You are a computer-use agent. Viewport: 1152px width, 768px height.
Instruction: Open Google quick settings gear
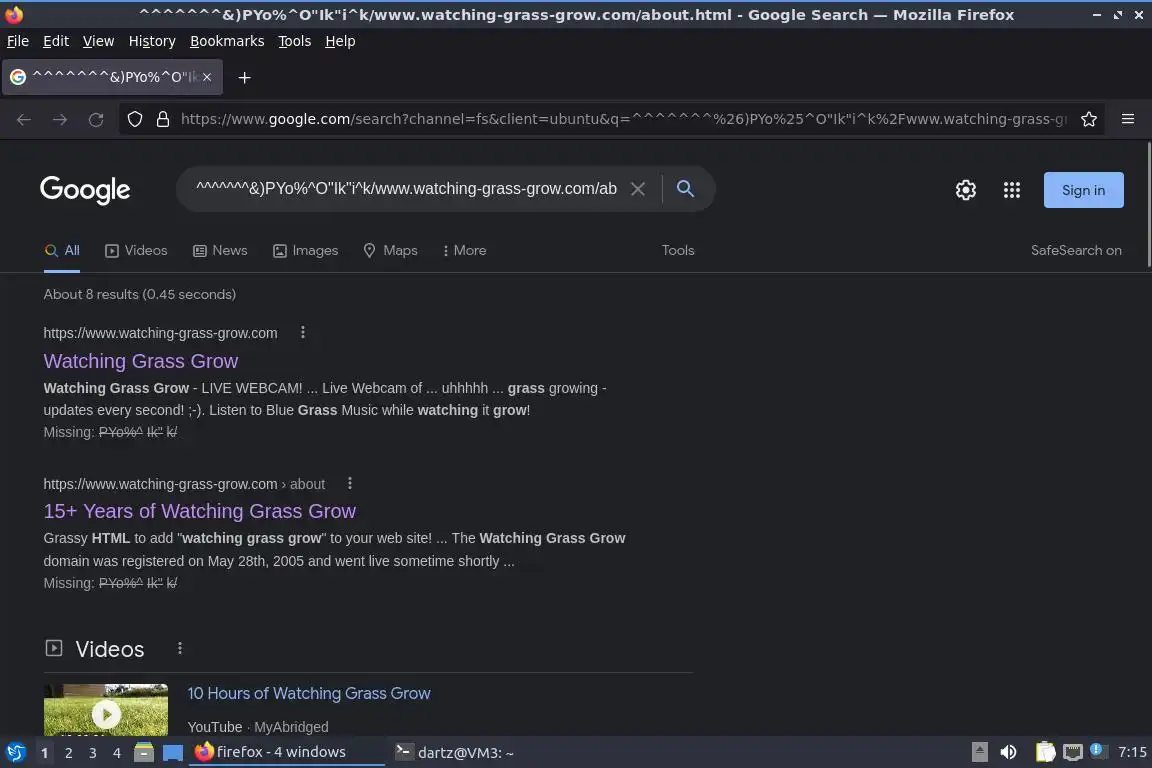click(x=965, y=190)
